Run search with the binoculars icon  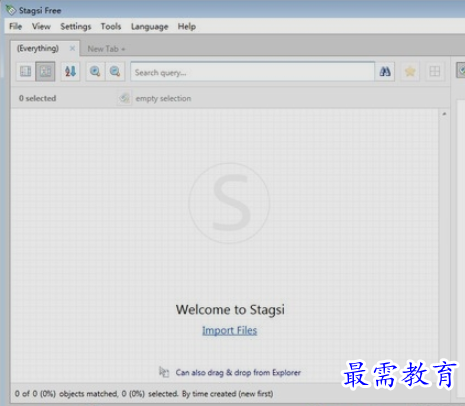coord(385,71)
